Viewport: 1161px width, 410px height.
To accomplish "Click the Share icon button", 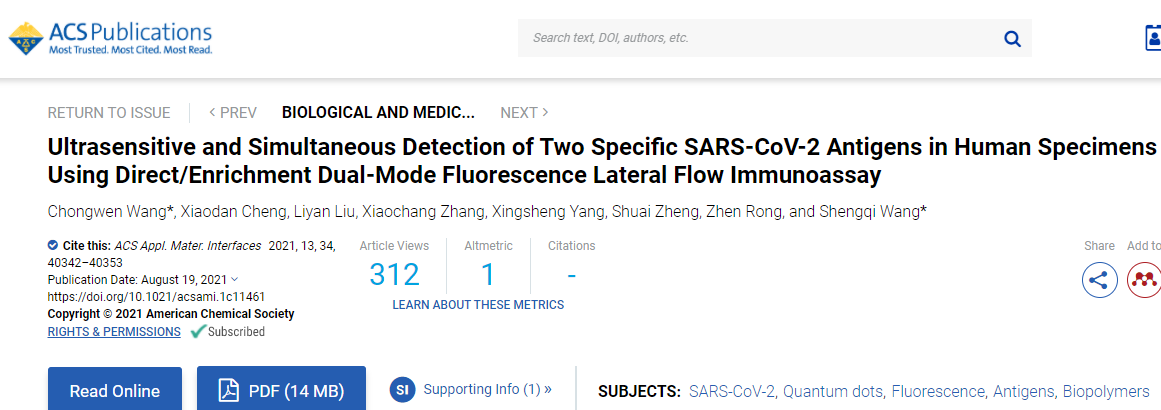I will click(x=1100, y=280).
